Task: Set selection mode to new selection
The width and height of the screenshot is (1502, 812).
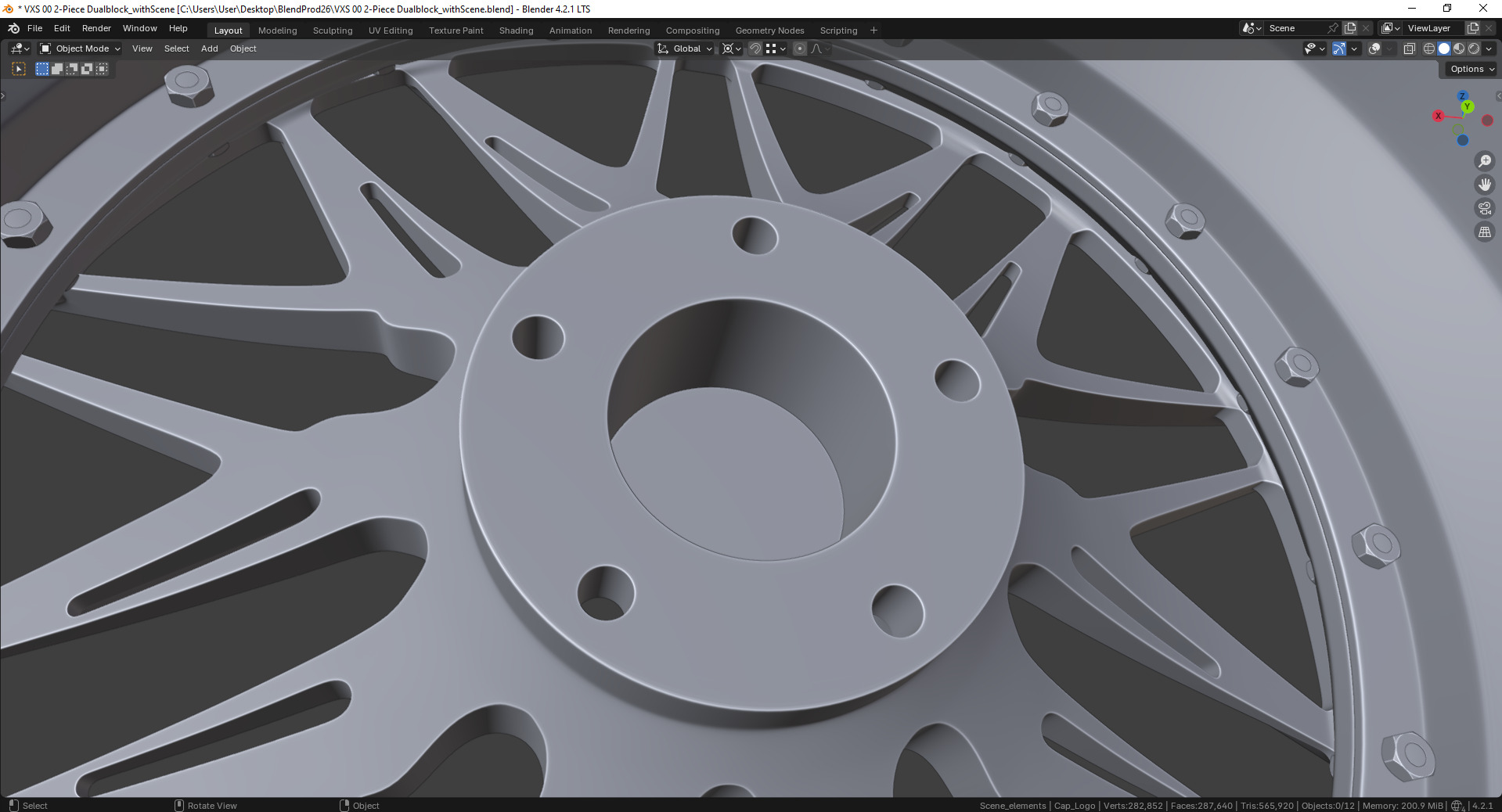Action: (x=42, y=69)
